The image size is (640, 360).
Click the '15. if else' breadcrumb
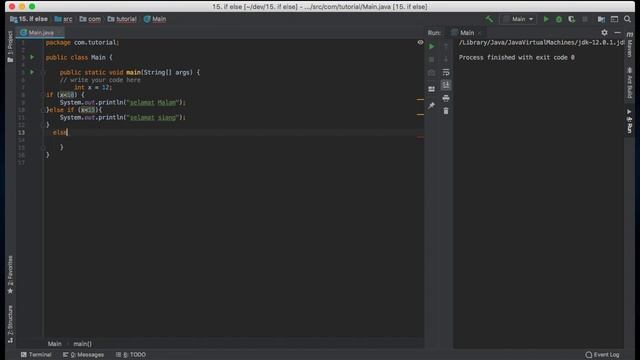29,19
